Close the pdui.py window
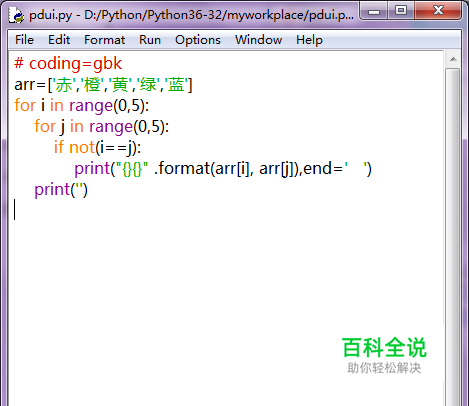Screen dimensions: 469x406 tap(438, 11)
